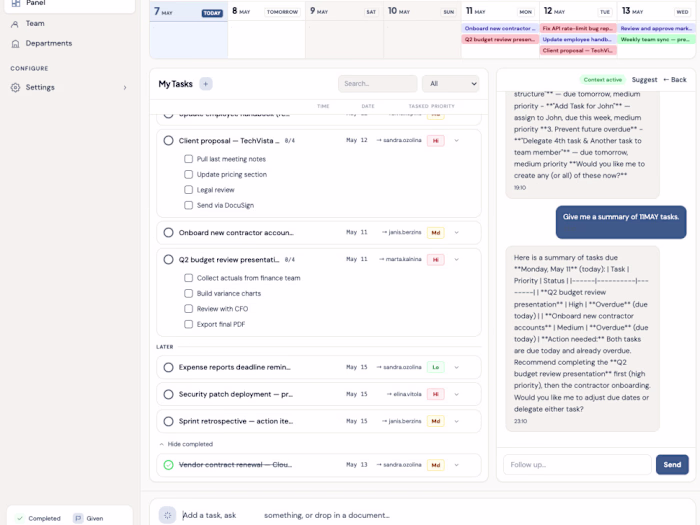Image resolution: width=700 pixels, height=525 pixels.
Task: Click the sparkle assistant icon
Action: 167,515
